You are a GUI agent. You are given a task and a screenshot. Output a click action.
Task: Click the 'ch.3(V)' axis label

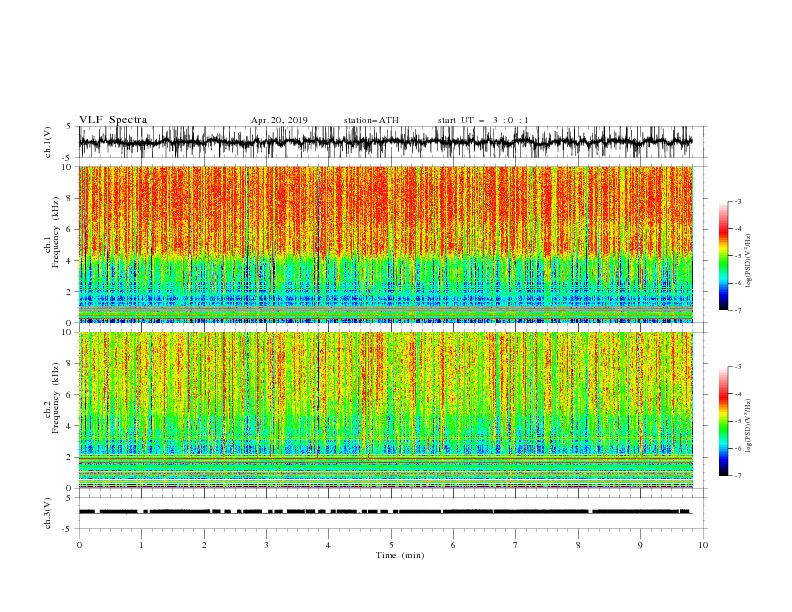coord(48,513)
